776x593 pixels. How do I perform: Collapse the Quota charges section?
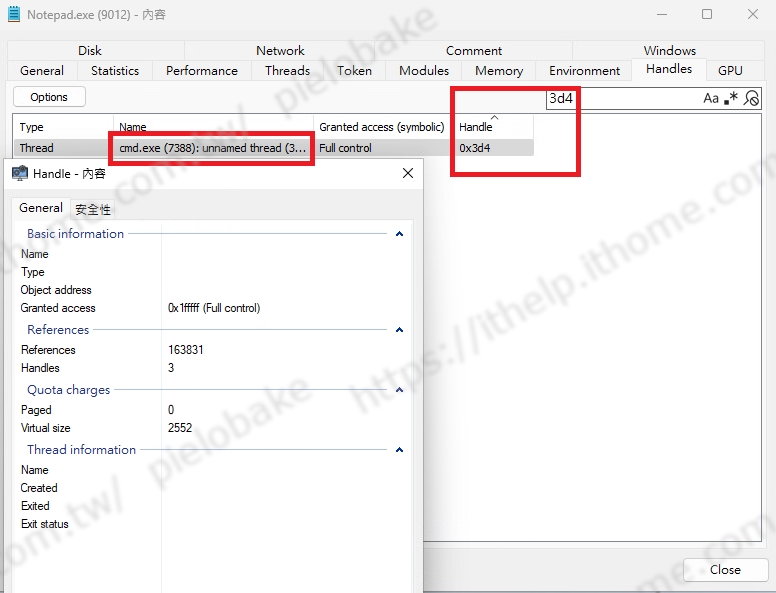pos(399,390)
